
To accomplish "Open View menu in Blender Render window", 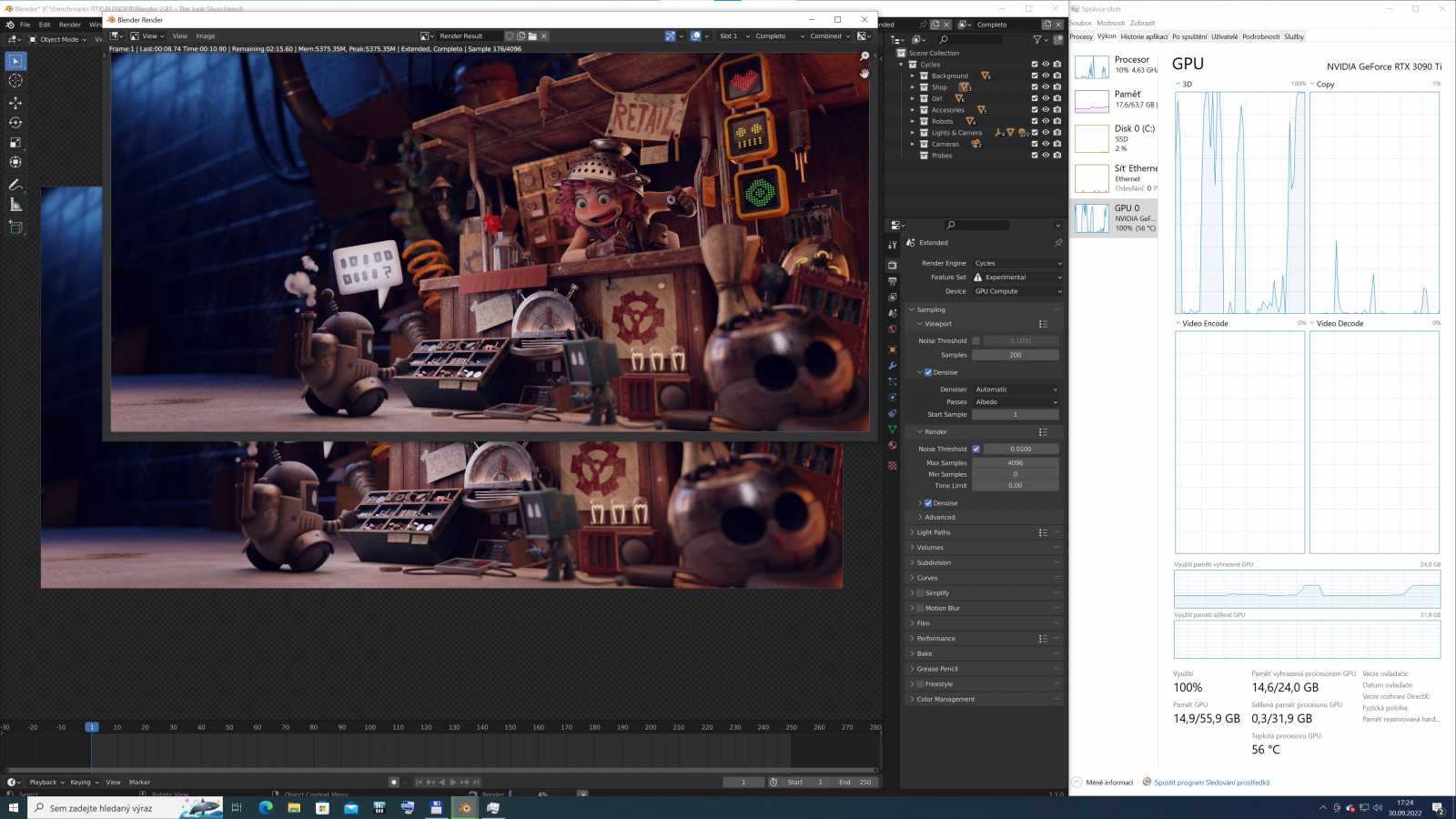I will 179,36.
